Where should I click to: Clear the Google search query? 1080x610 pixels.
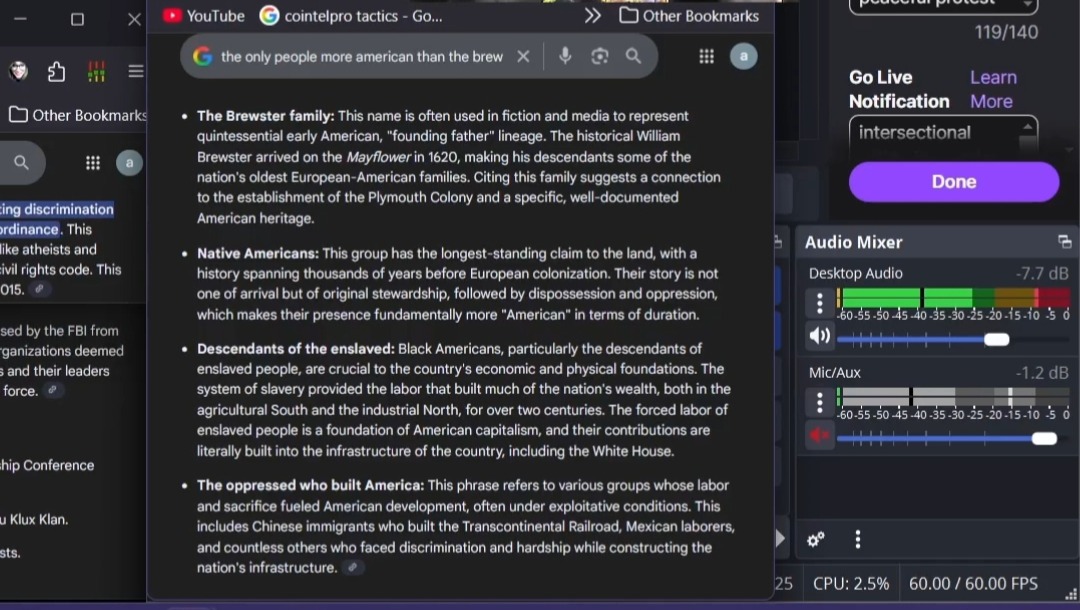pos(523,56)
